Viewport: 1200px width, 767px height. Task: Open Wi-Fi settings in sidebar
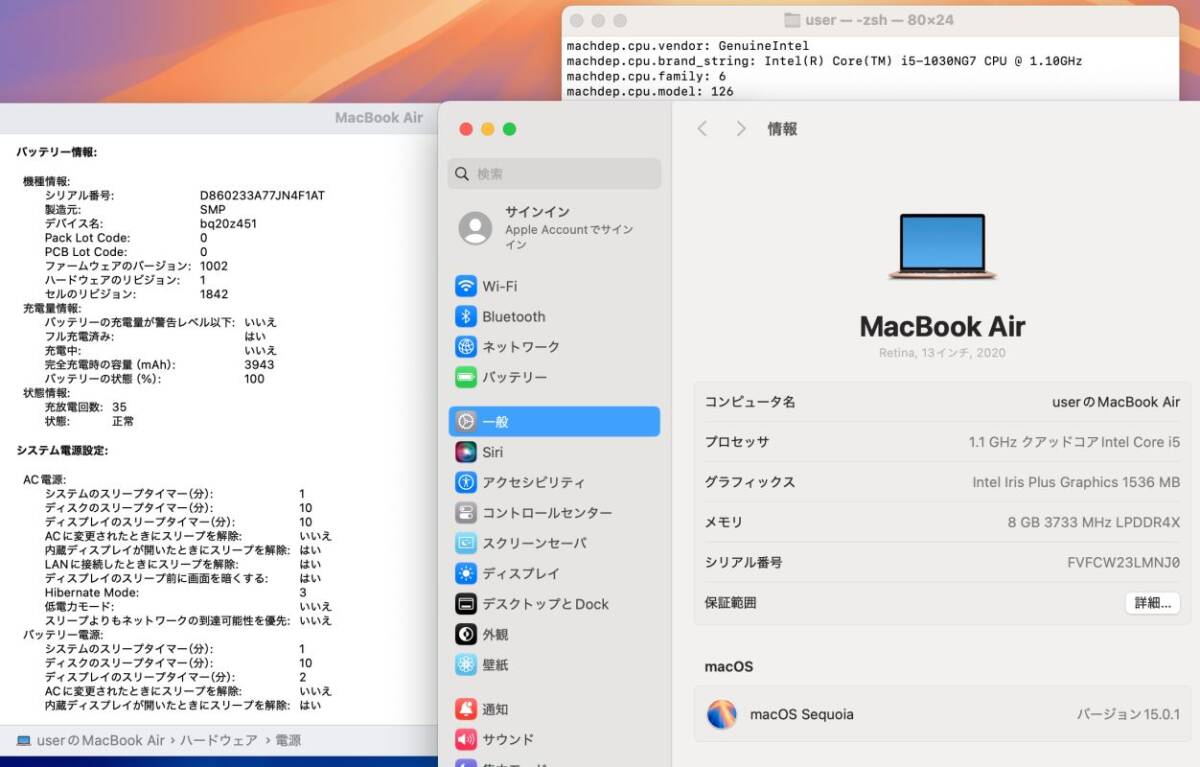(499, 286)
